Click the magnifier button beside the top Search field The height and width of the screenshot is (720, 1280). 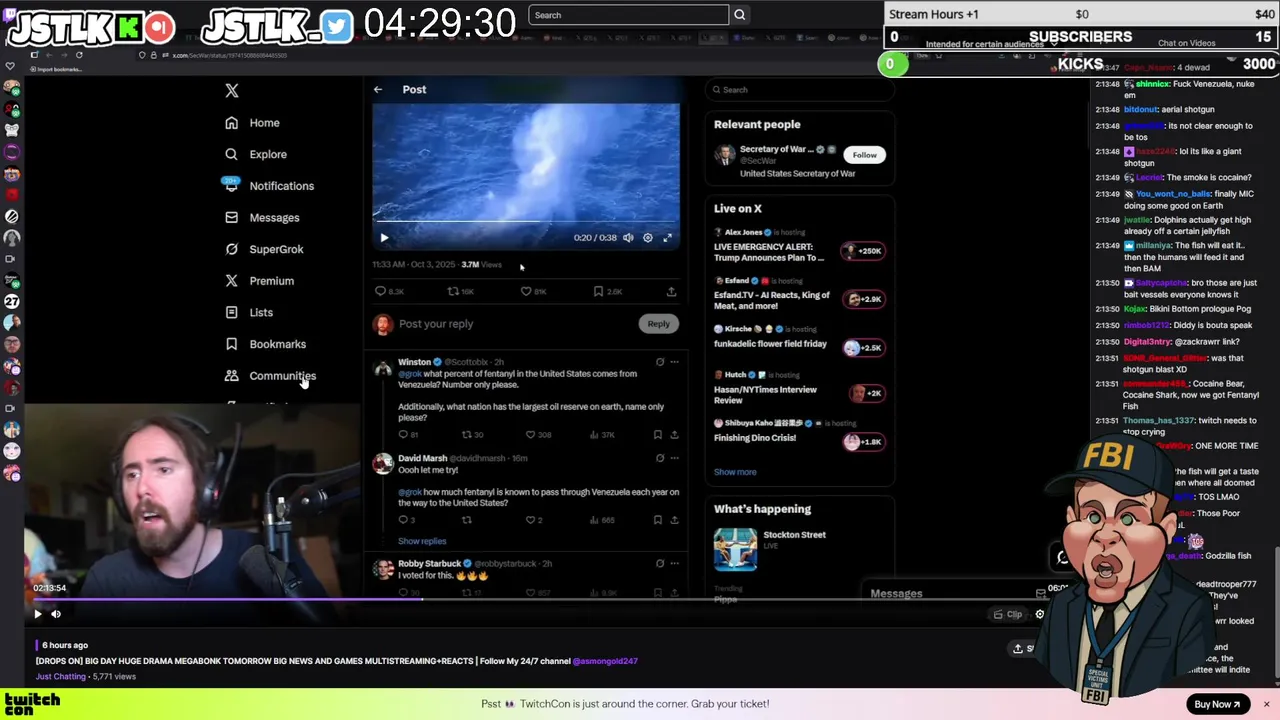click(x=740, y=15)
